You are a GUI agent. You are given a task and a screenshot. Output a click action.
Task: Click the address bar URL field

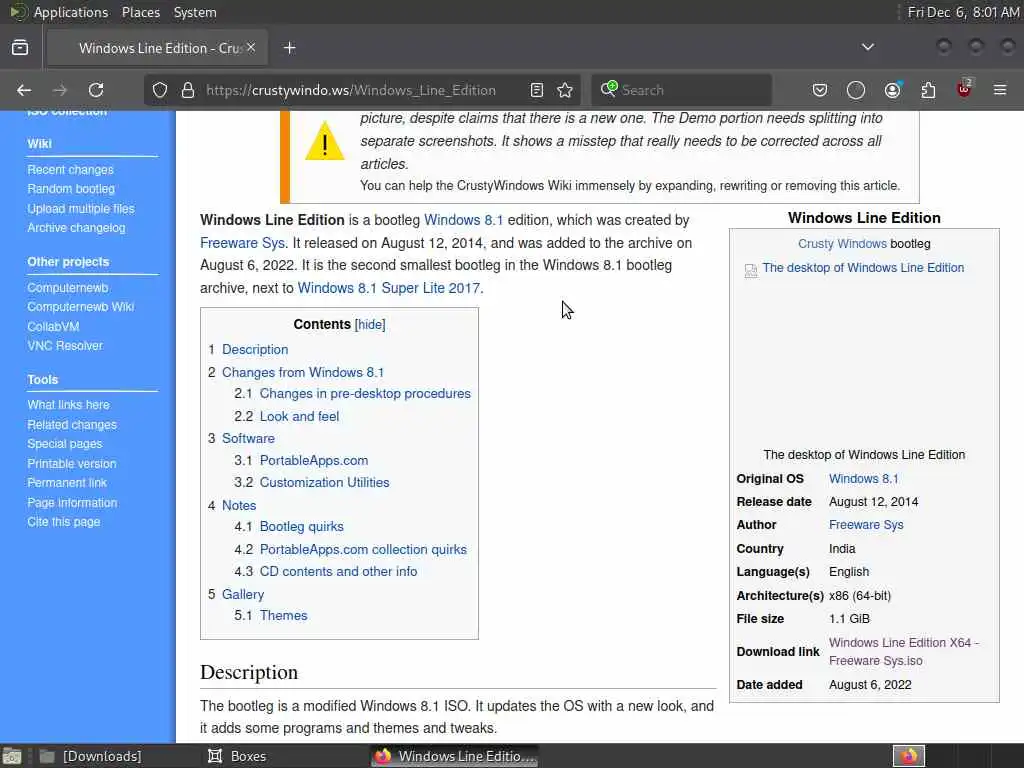click(x=351, y=90)
